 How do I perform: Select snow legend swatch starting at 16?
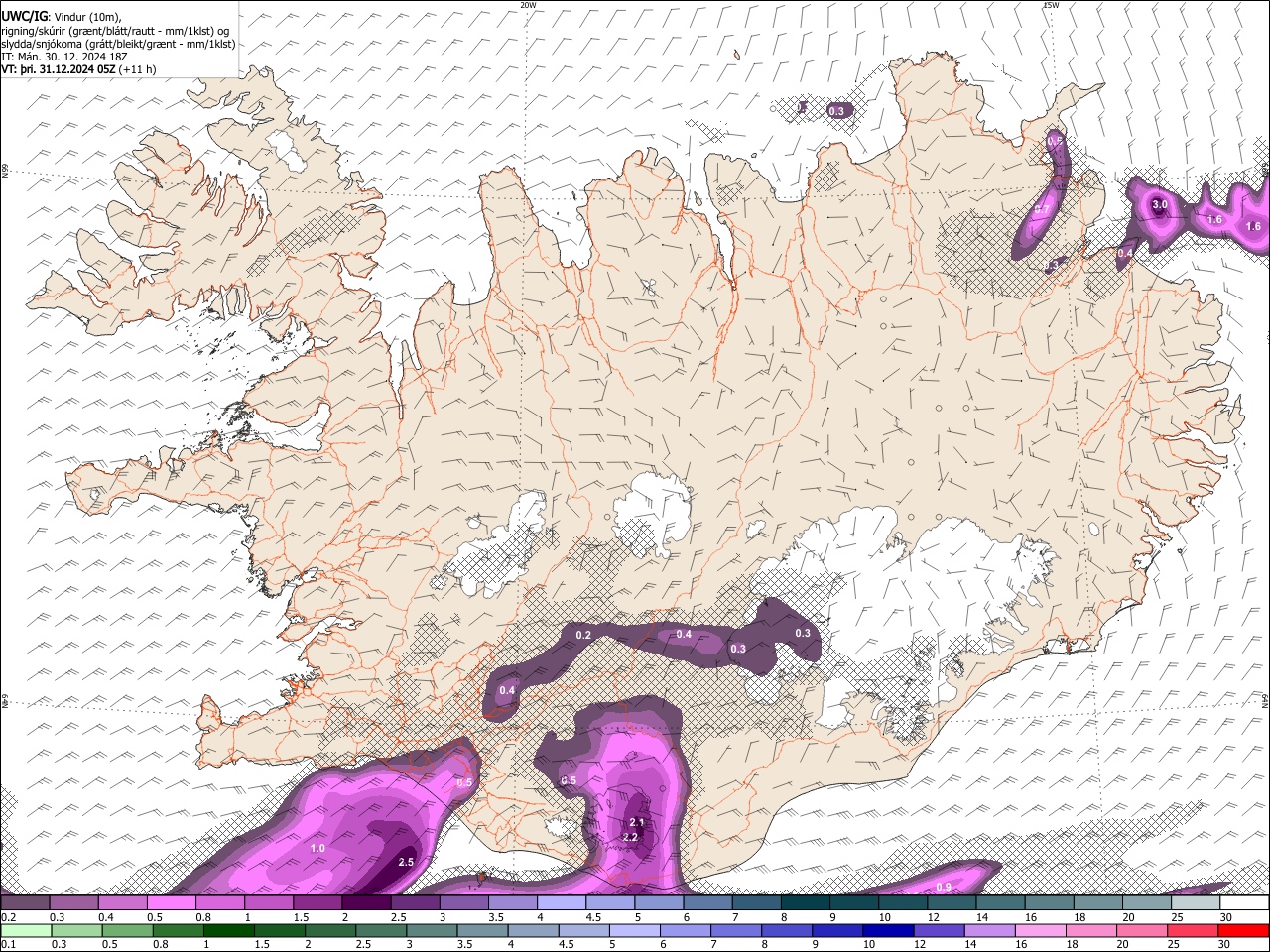tap(1050, 903)
